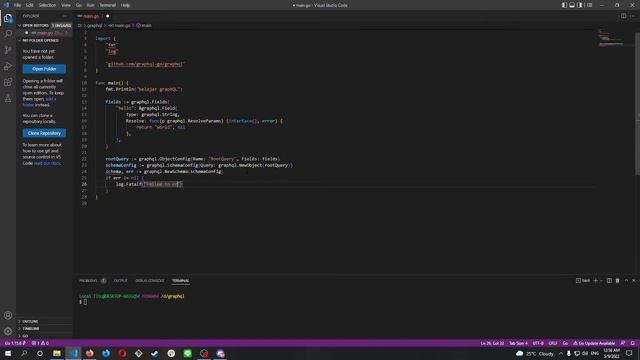Screen dimensions: 640x360
Task: Click the editor minimap
Action: (x=614, y=39)
